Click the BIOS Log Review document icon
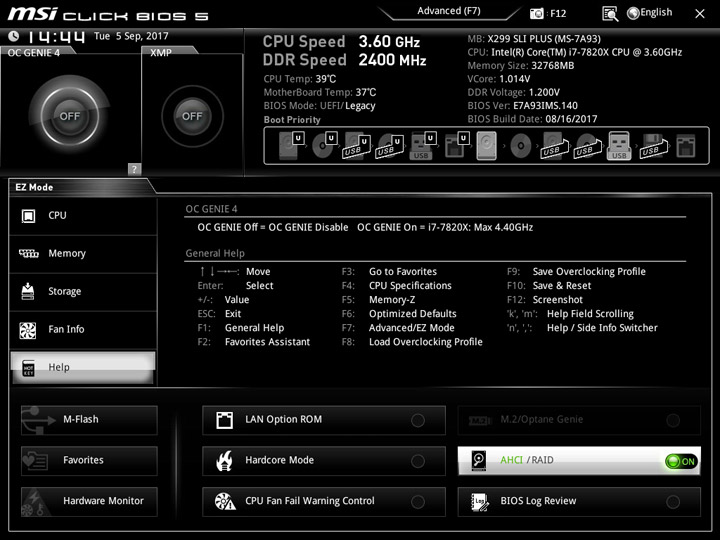 (479, 502)
